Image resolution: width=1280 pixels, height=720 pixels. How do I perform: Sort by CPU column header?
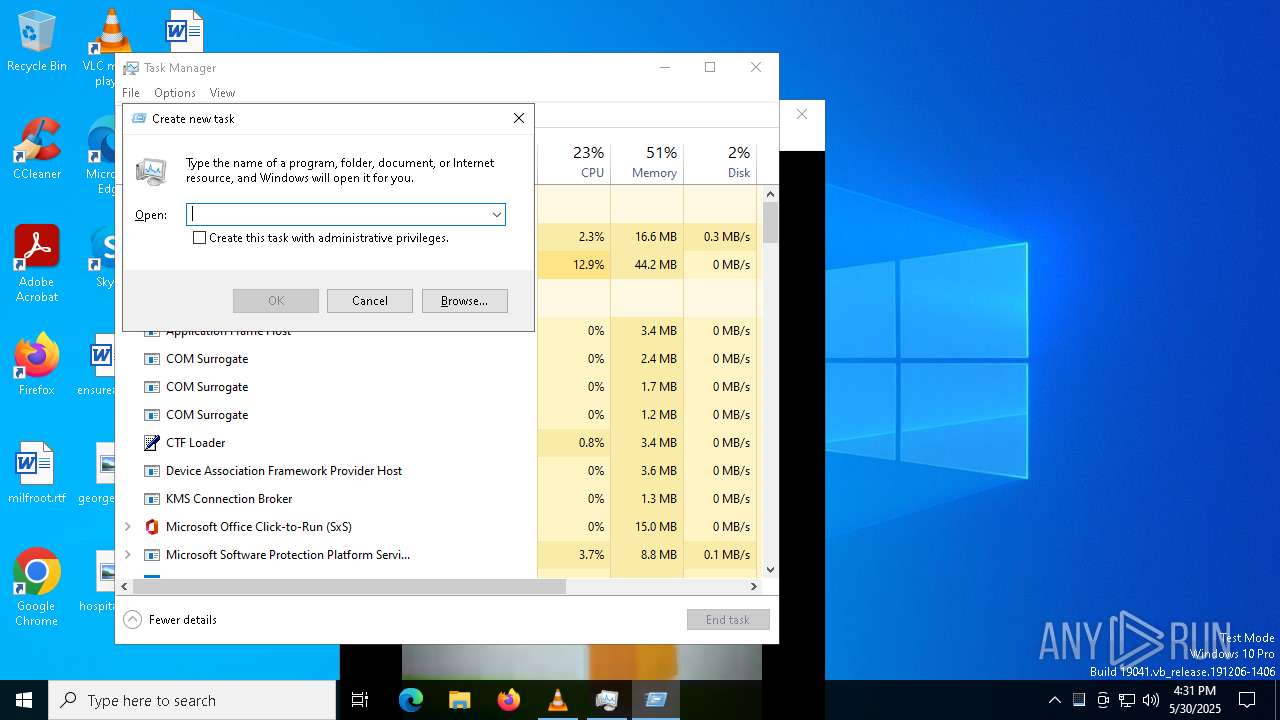pos(574,163)
